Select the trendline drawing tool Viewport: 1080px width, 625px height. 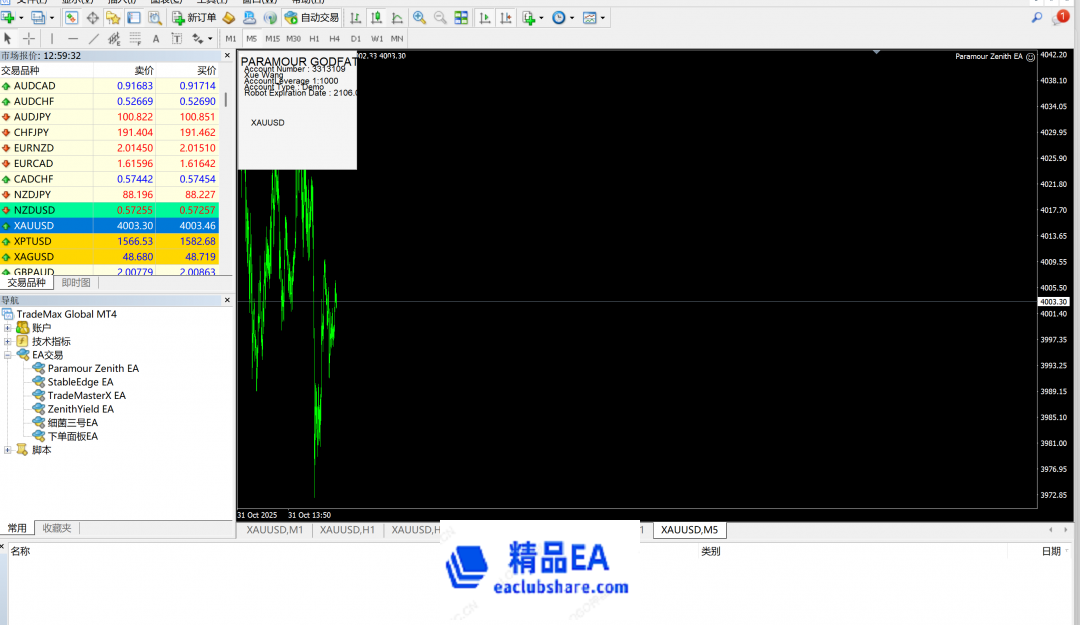[94, 38]
